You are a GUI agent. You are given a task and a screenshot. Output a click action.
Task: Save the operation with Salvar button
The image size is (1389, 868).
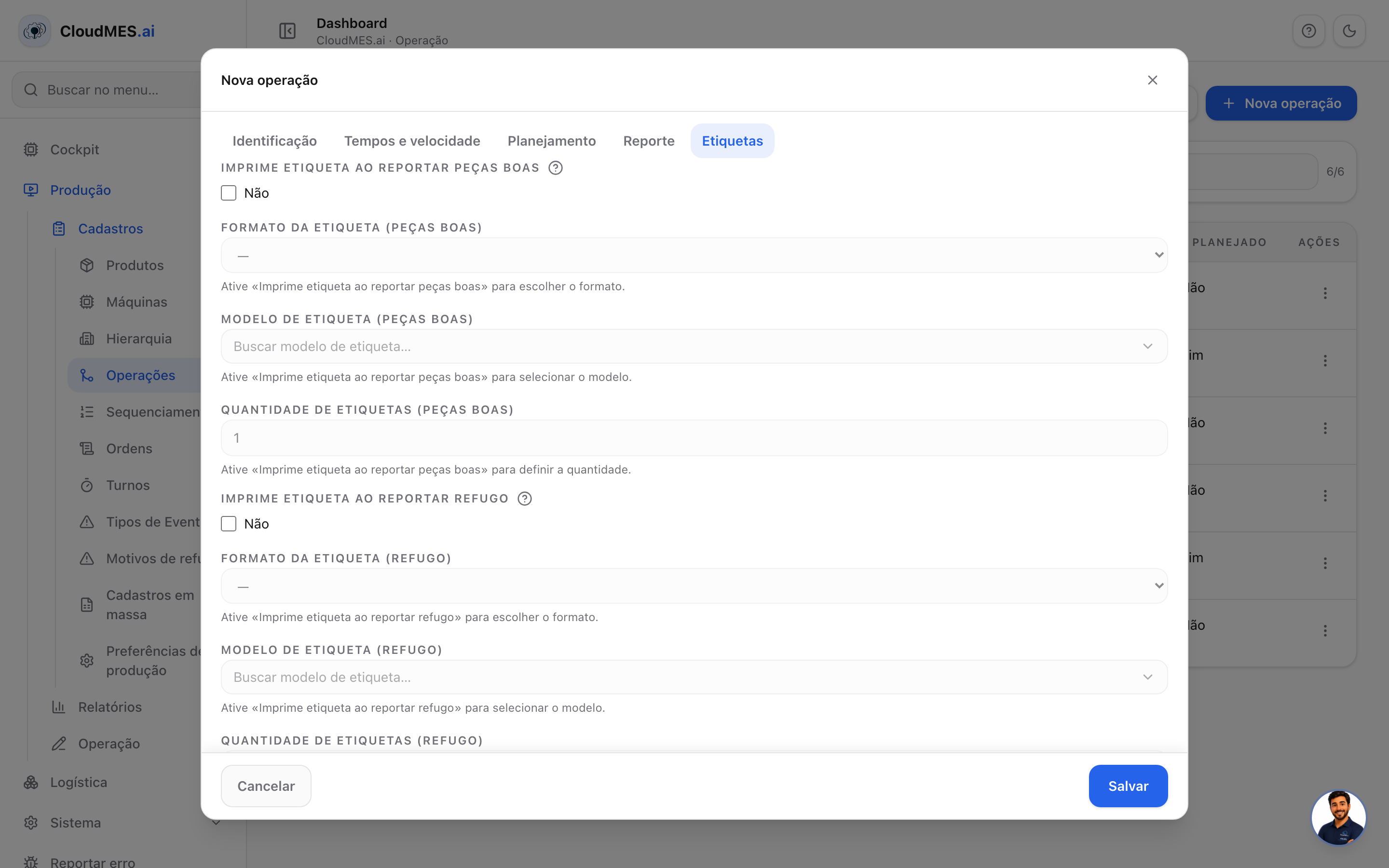(1128, 786)
